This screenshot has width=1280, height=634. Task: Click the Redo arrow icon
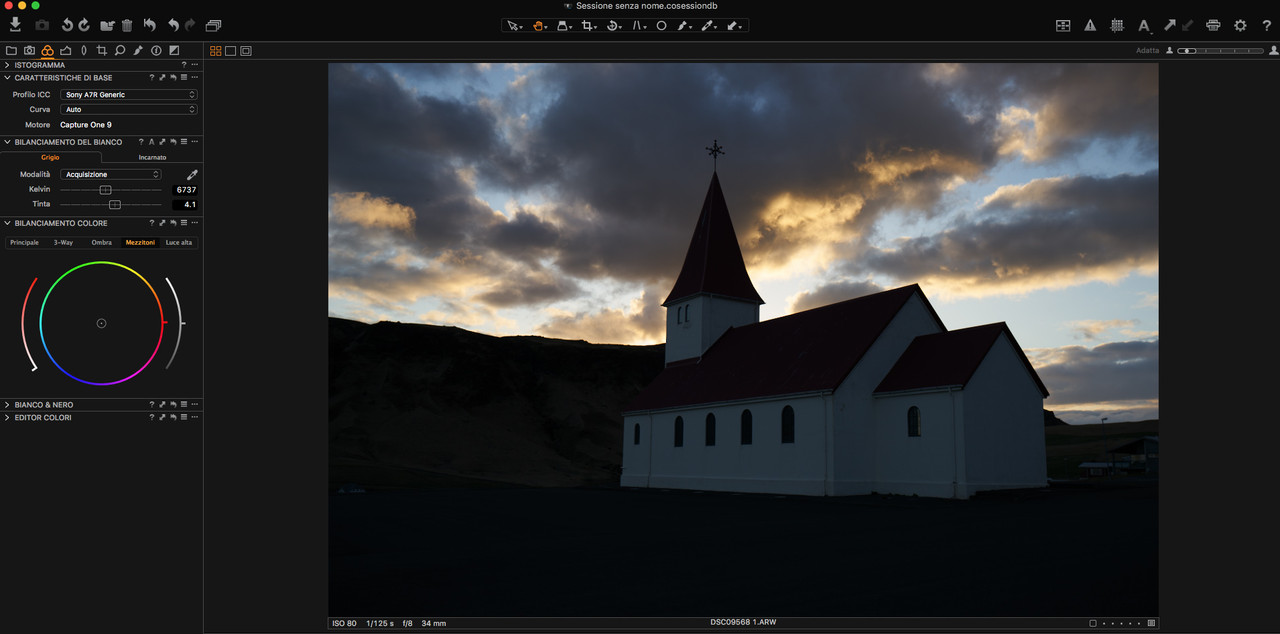tap(190, 25)
